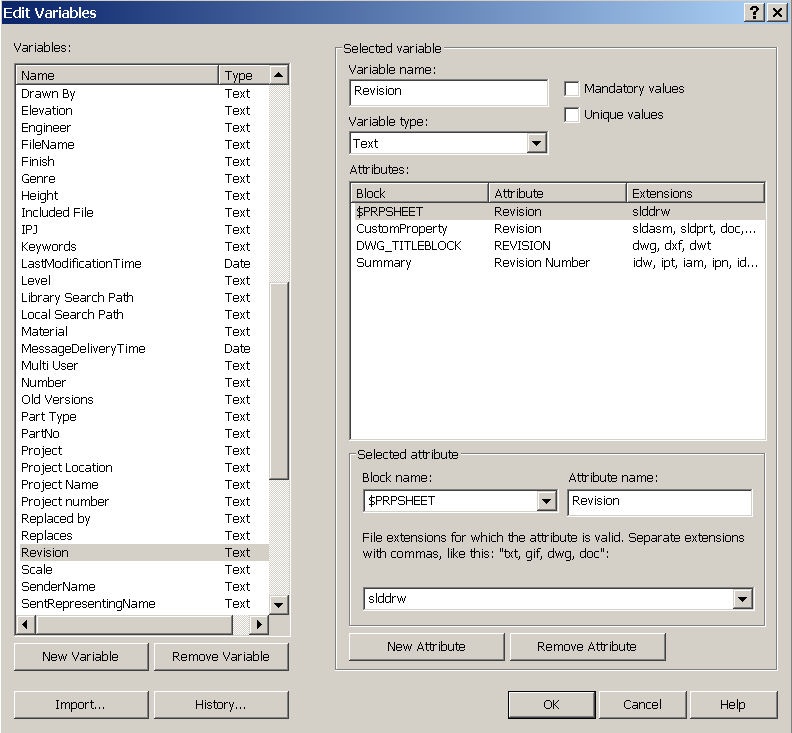
Task: Open the file extensions dropdown
Action: click(x=742, y=599)
